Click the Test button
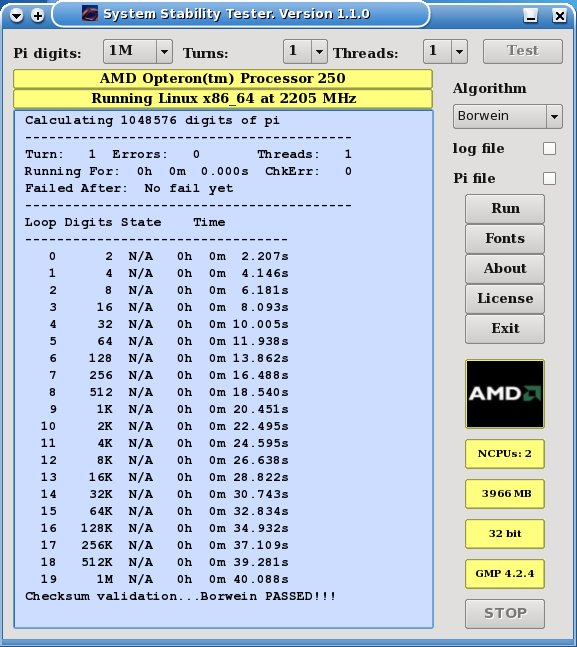The width and height of the screenshot is (577, 647). pyautogui.click(x=523, y=52)
